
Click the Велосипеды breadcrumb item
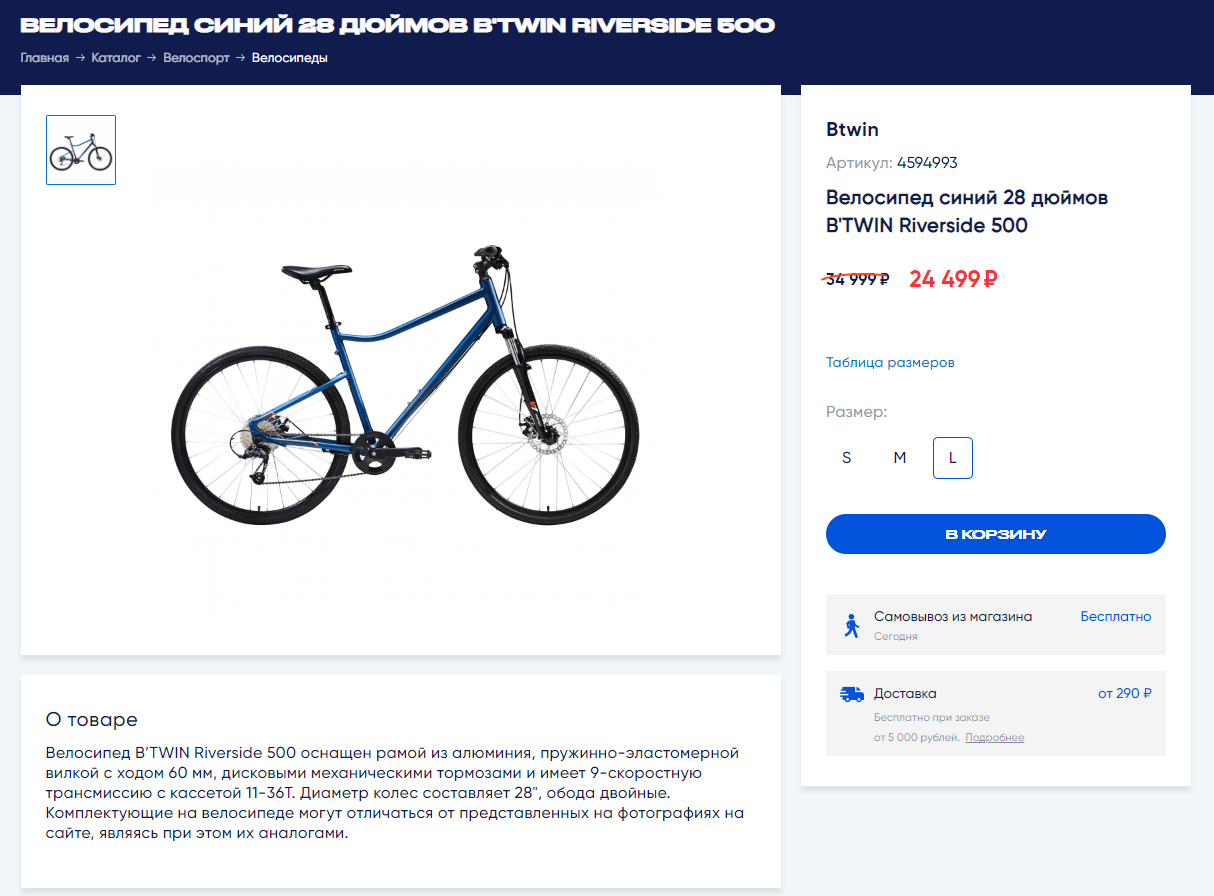click(x=290, y=58)
